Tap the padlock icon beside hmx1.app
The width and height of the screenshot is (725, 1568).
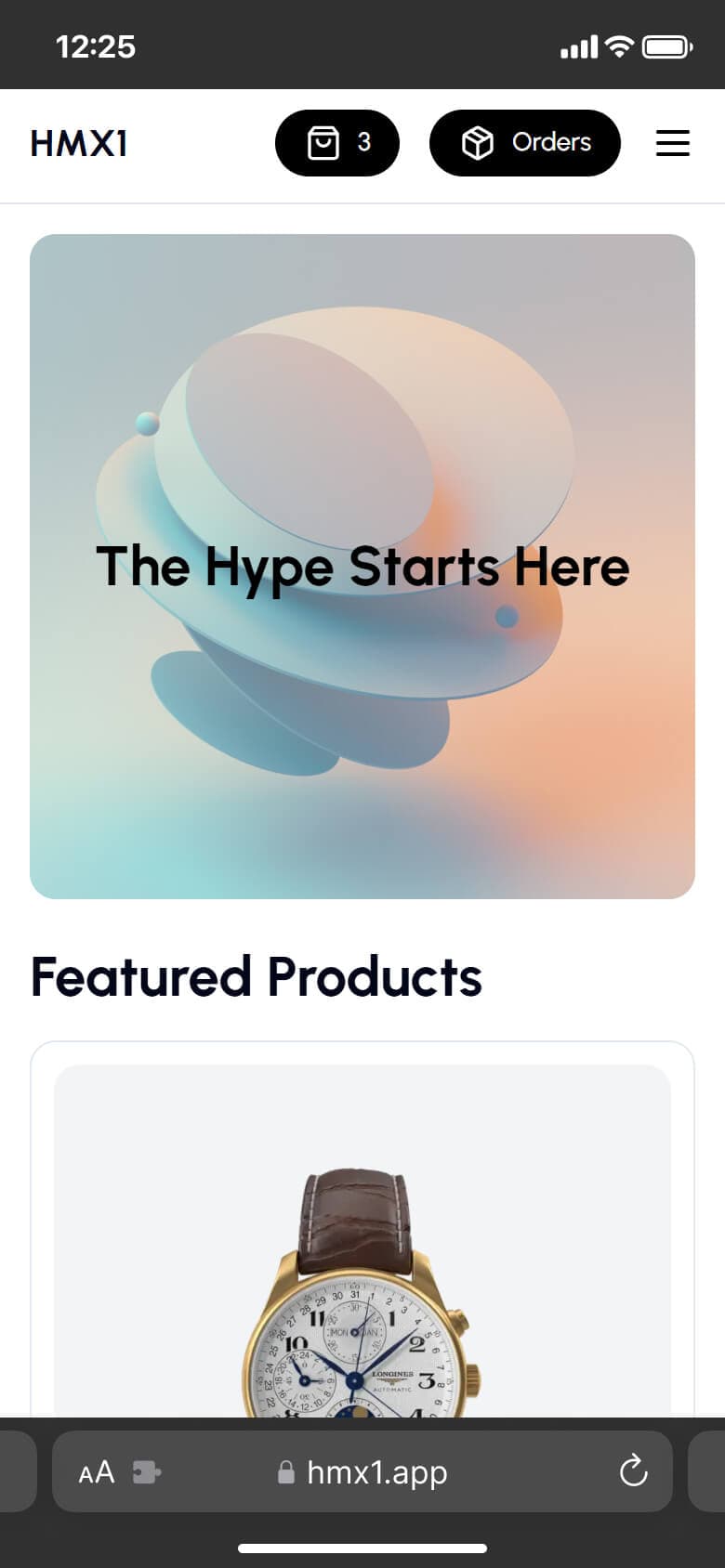(x=286, y=1471)
